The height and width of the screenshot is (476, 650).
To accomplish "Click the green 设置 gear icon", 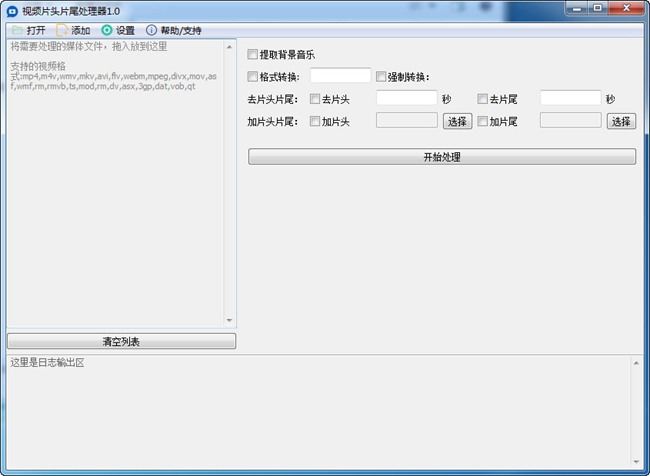I will tap(107, 30).
